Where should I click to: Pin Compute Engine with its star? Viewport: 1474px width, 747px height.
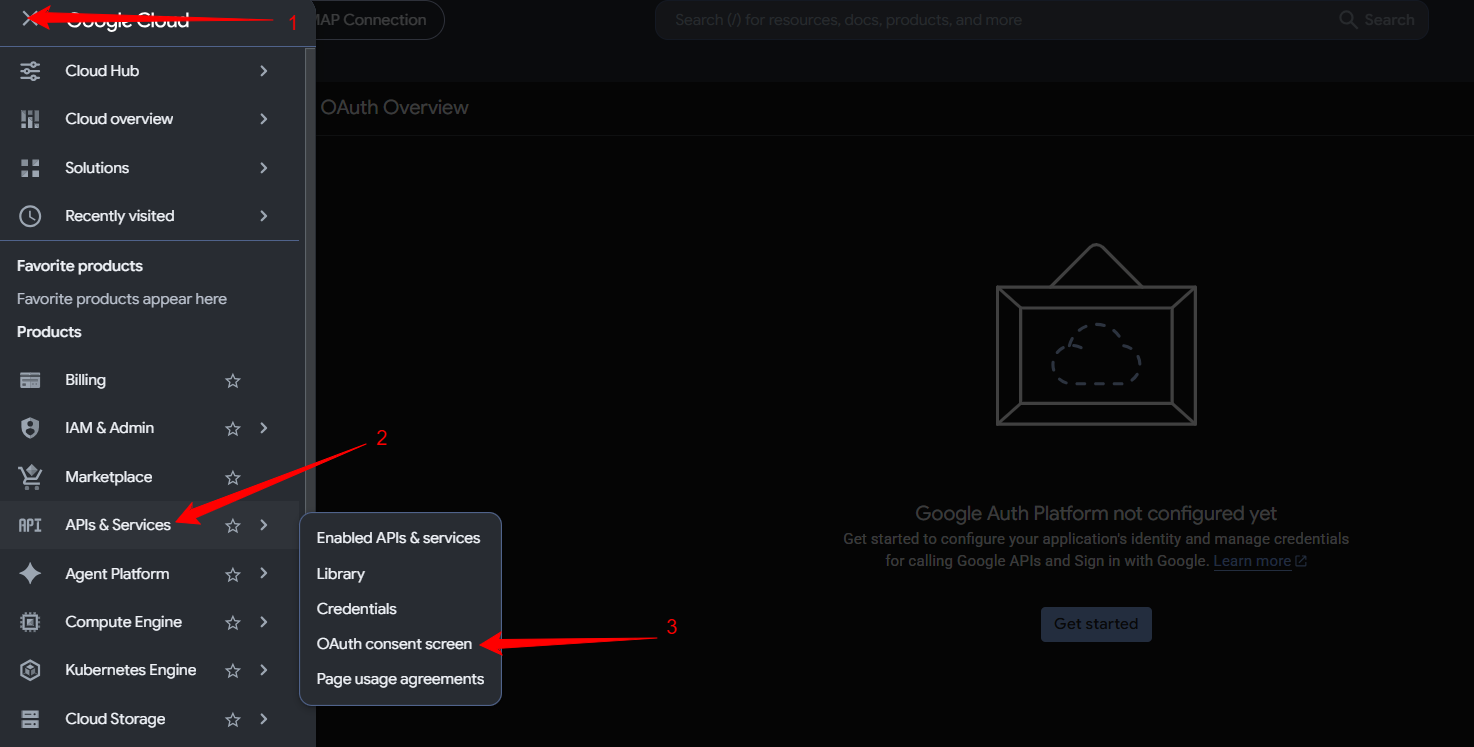(x=233, y=622)
